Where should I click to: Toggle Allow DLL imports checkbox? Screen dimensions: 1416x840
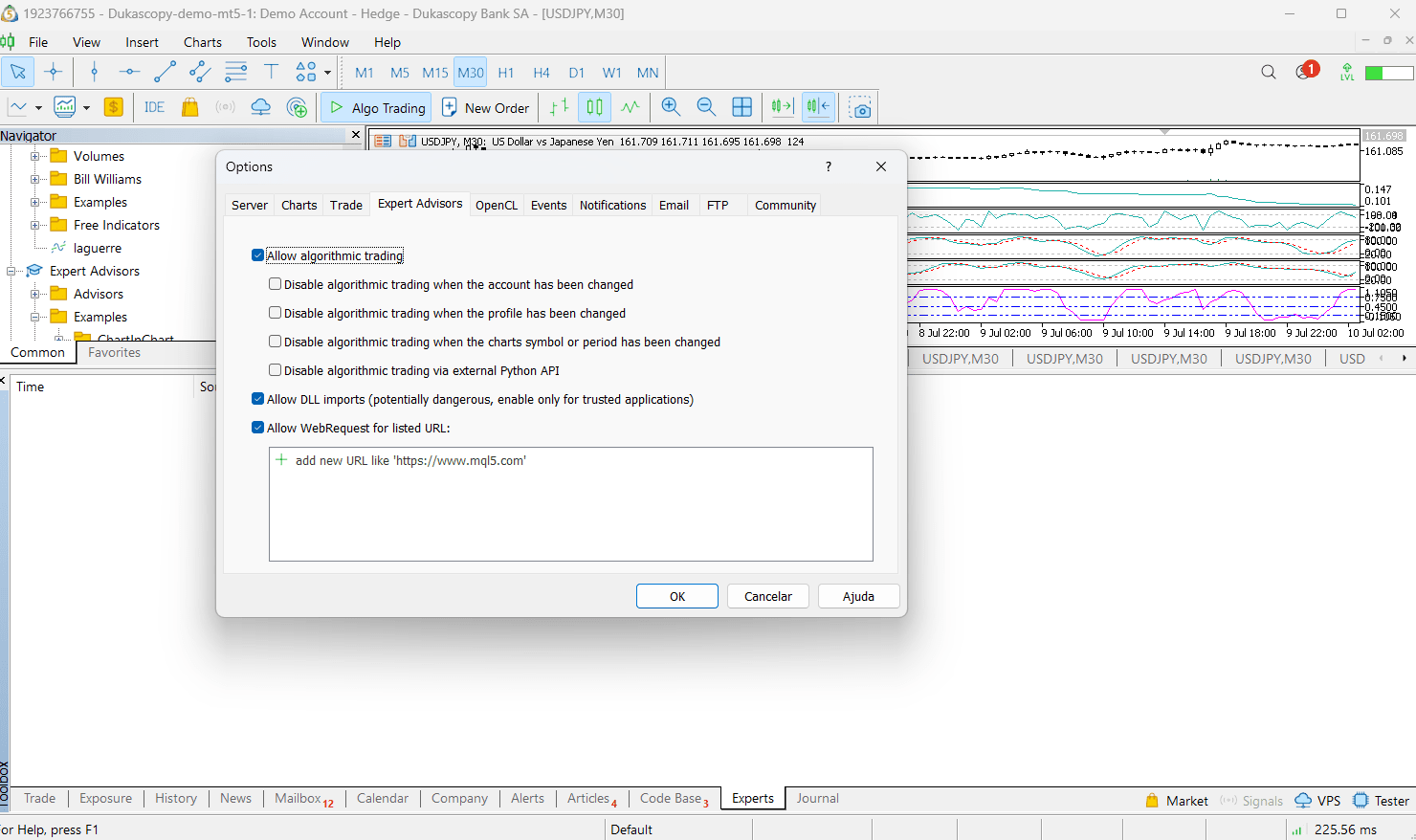(257, 399)
